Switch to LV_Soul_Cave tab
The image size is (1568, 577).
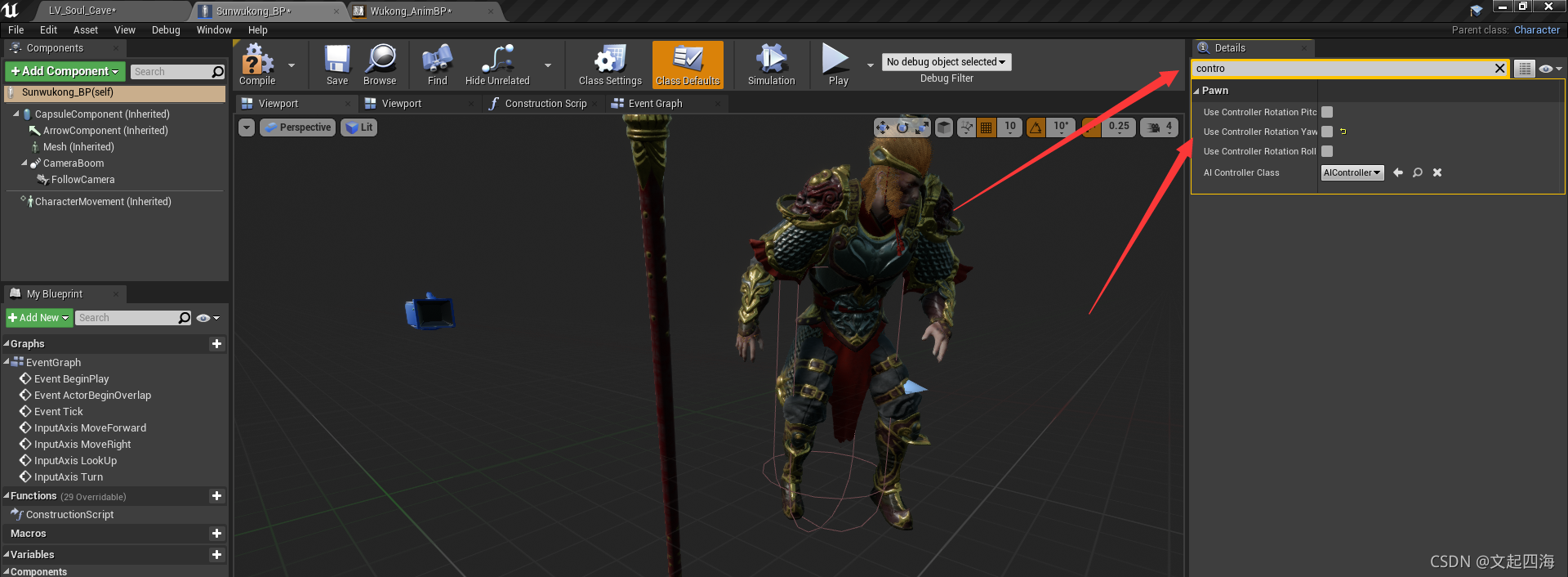[x=82, y=11]
